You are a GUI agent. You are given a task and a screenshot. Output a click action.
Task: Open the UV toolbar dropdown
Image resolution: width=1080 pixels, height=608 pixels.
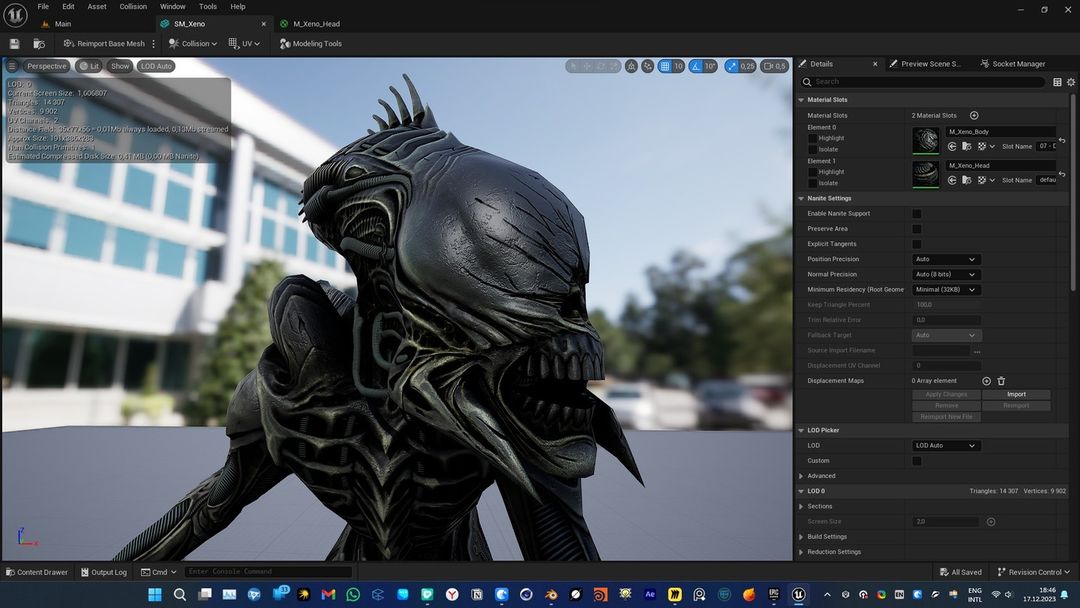click(x=244, y=43)
